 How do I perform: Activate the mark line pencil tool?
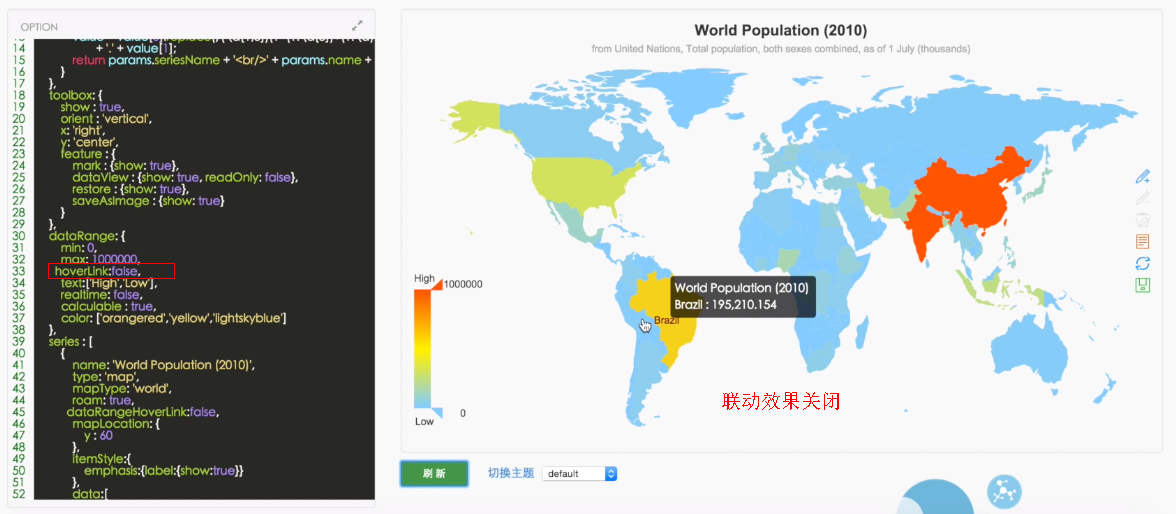(1143, 176)
